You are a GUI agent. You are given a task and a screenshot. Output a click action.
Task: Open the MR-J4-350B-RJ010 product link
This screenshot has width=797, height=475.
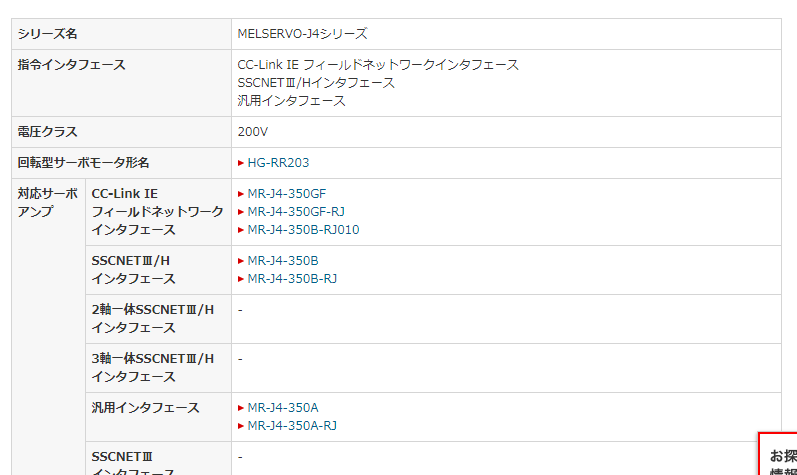[303, 229]
